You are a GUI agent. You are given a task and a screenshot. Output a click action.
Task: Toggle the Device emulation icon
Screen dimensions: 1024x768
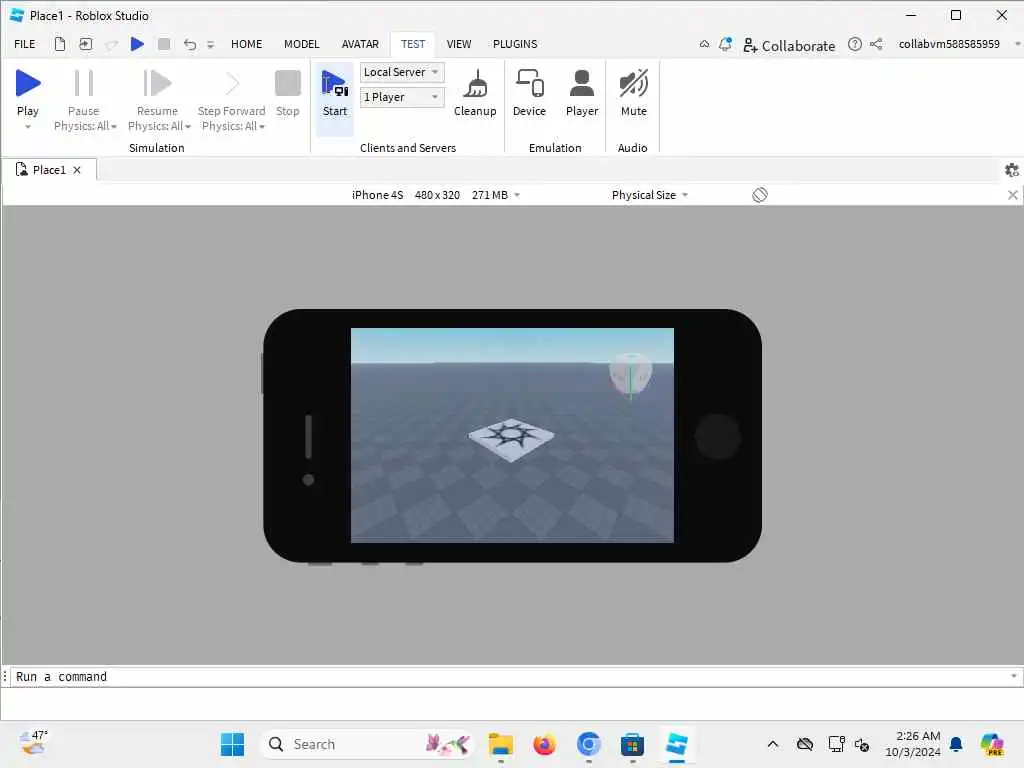530,84
